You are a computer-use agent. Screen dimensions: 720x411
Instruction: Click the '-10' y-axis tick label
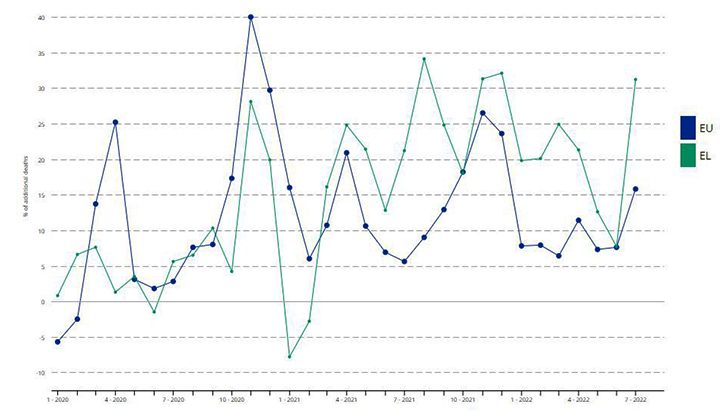(x=39, y=372)
